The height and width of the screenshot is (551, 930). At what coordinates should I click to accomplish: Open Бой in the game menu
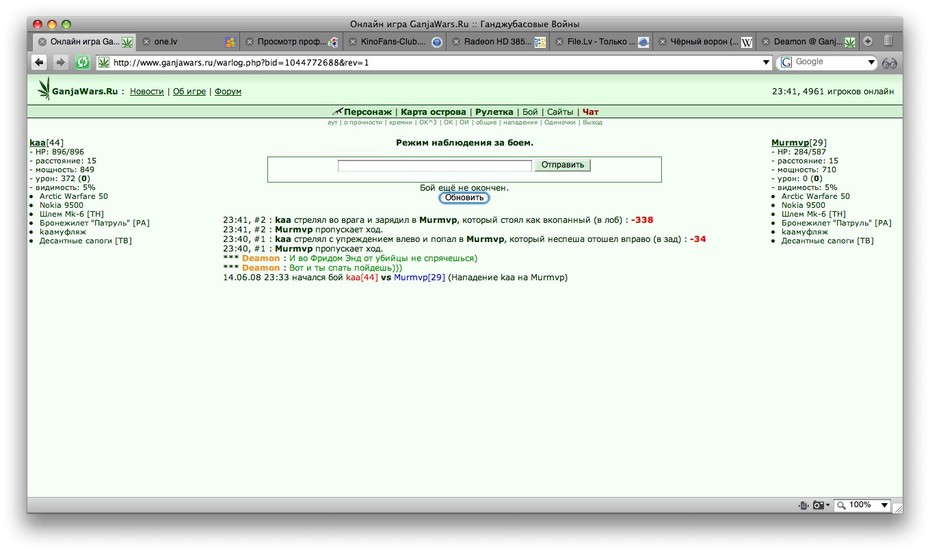point(530,112)
